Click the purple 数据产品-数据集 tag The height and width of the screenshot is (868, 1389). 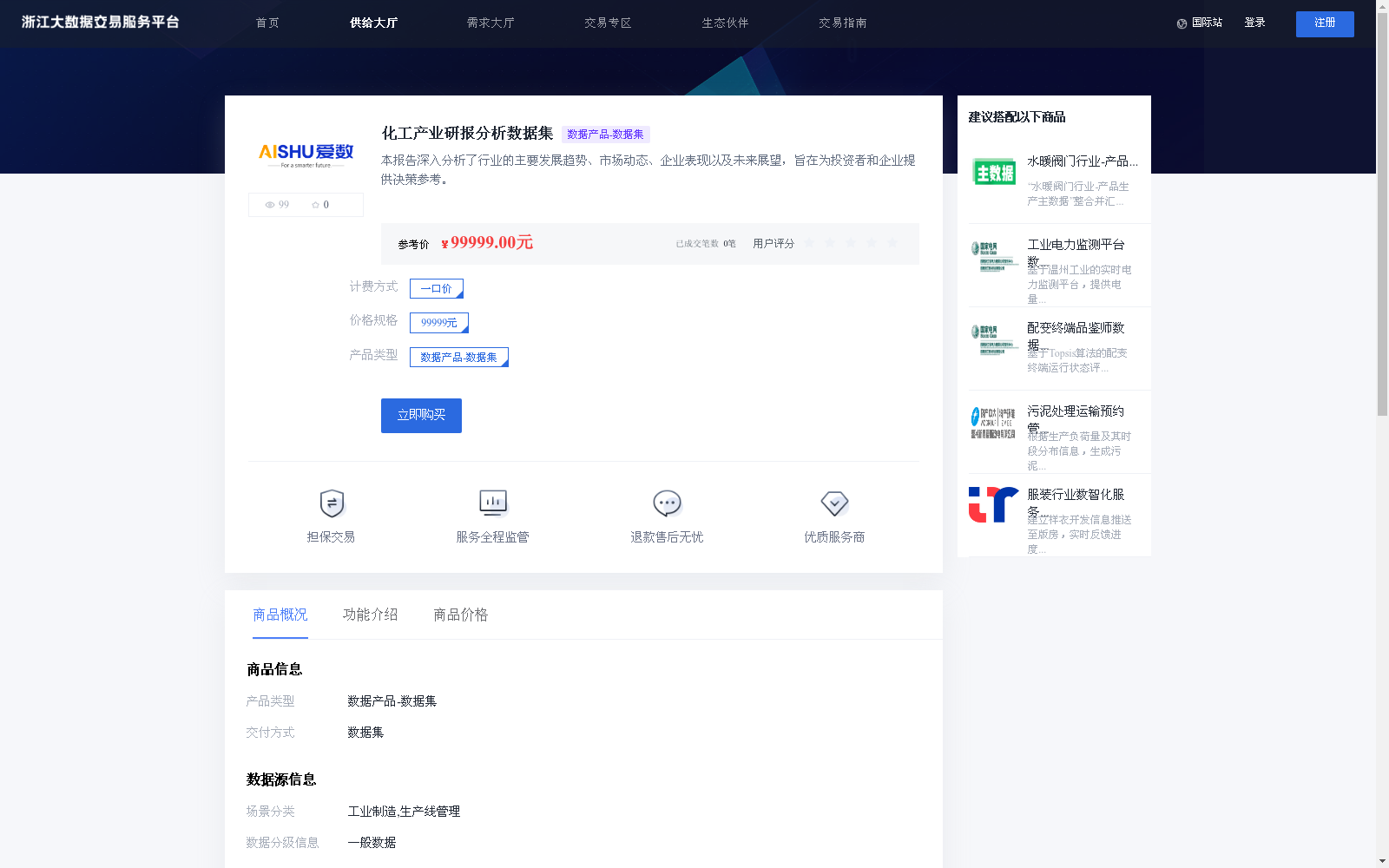click(606, 135)
